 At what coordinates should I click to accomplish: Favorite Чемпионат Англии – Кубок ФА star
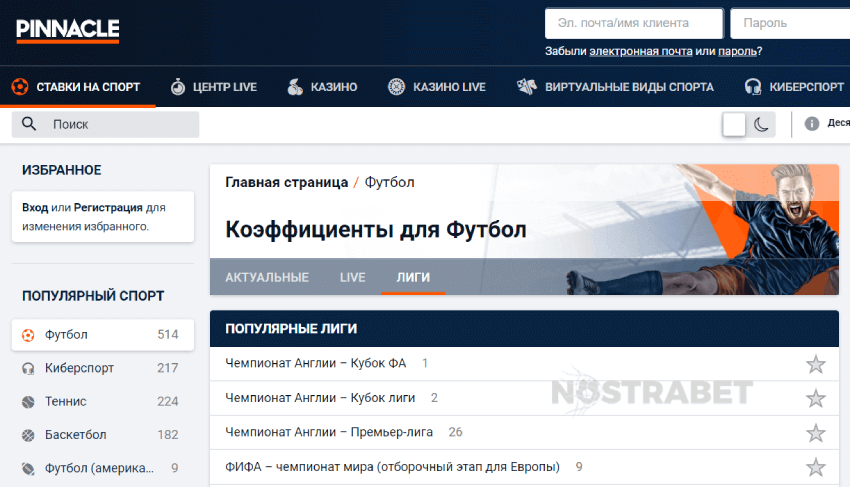815,364
